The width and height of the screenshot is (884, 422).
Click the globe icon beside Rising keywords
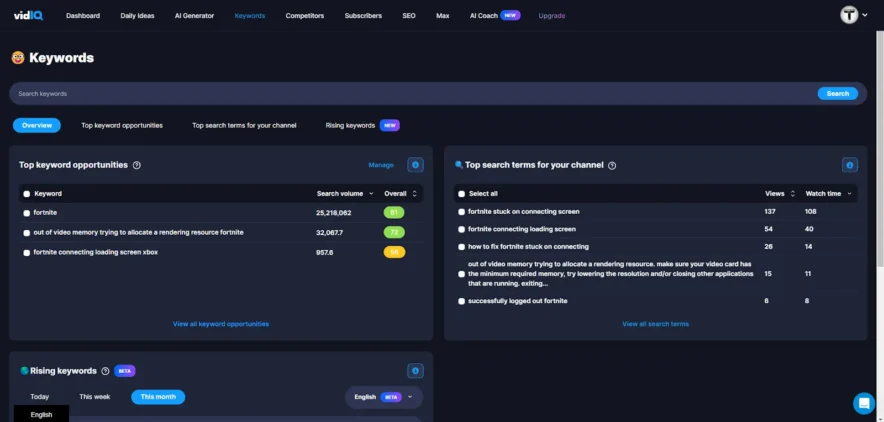(x=24, y=371)
